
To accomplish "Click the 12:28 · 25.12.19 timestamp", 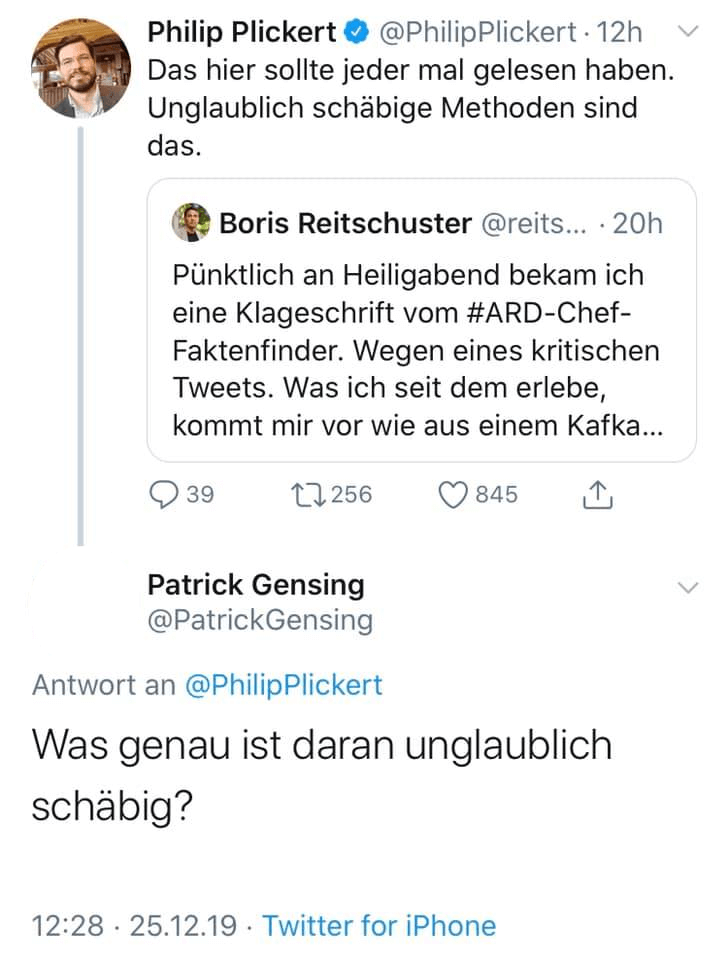I will pos(135,926).
